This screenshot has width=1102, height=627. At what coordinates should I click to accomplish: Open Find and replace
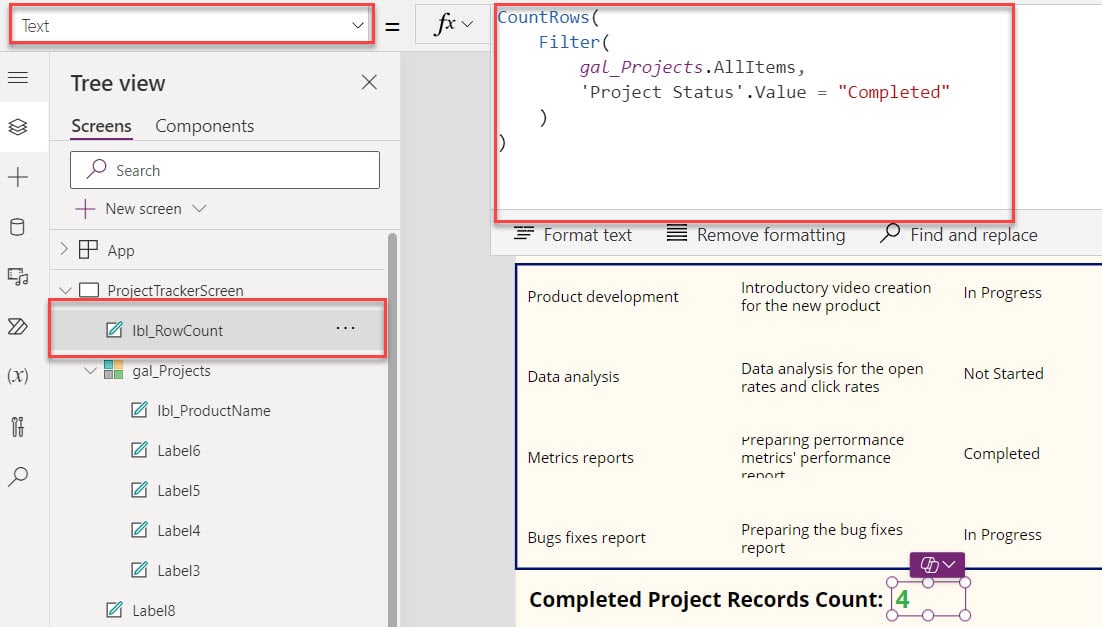pyautogui.click(x=959, y=234)
